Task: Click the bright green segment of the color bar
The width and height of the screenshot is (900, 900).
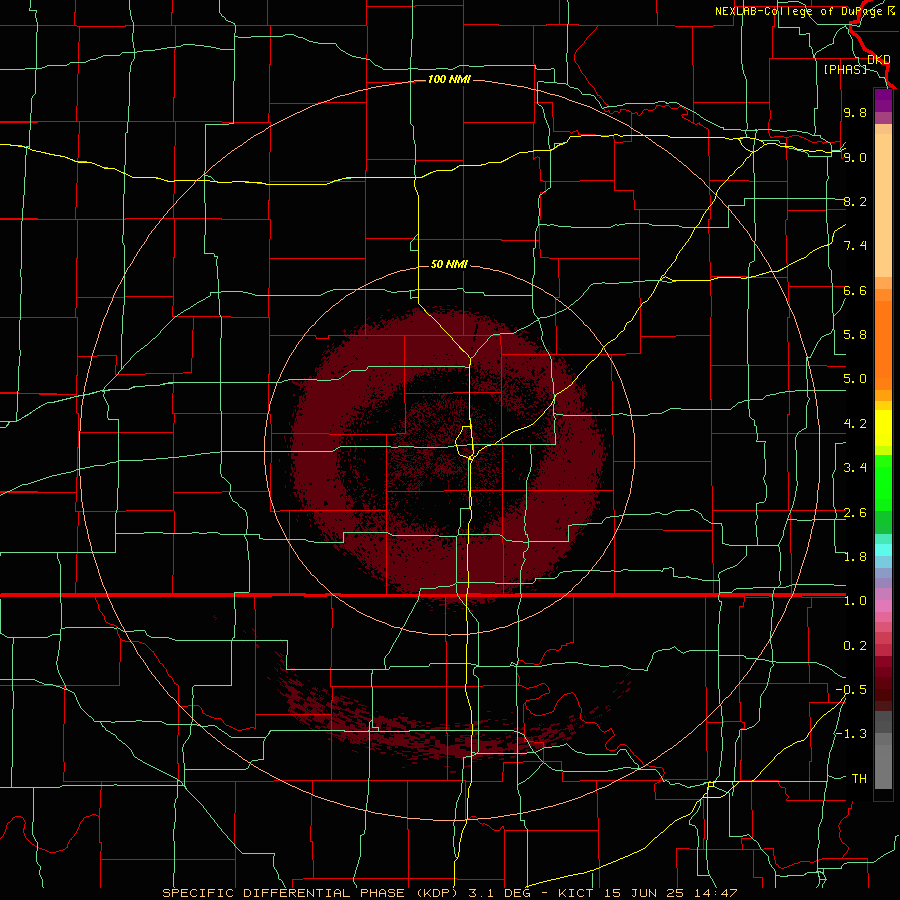Action: [883, 482]
